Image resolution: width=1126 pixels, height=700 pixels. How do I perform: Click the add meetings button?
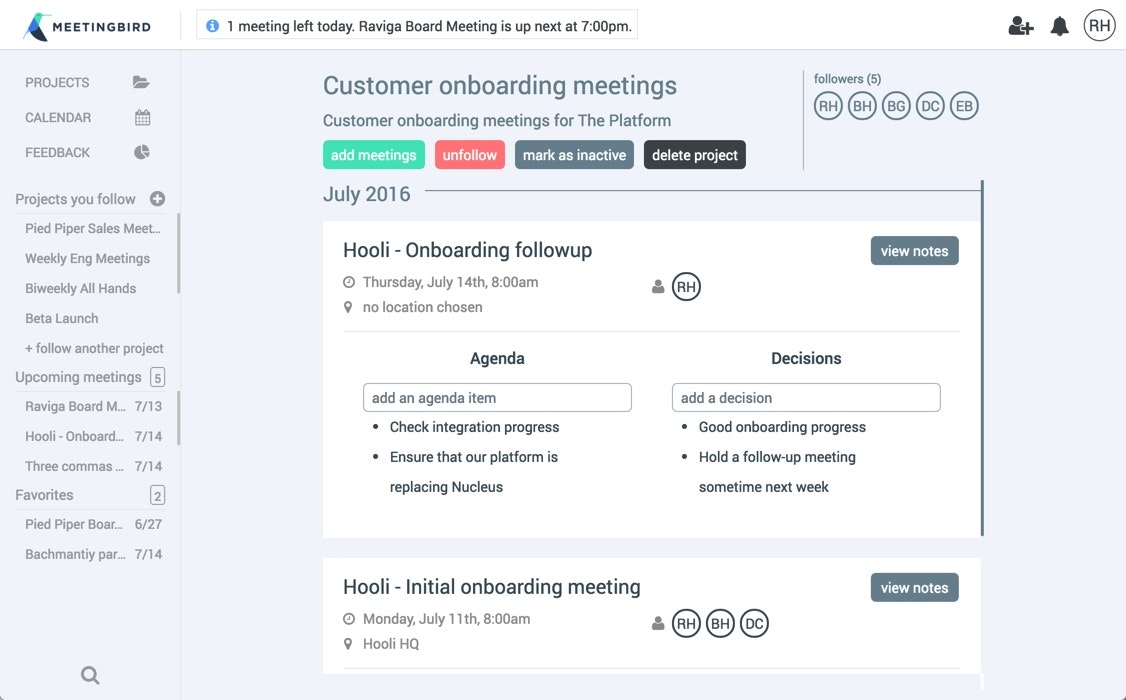tap(373, 155)
